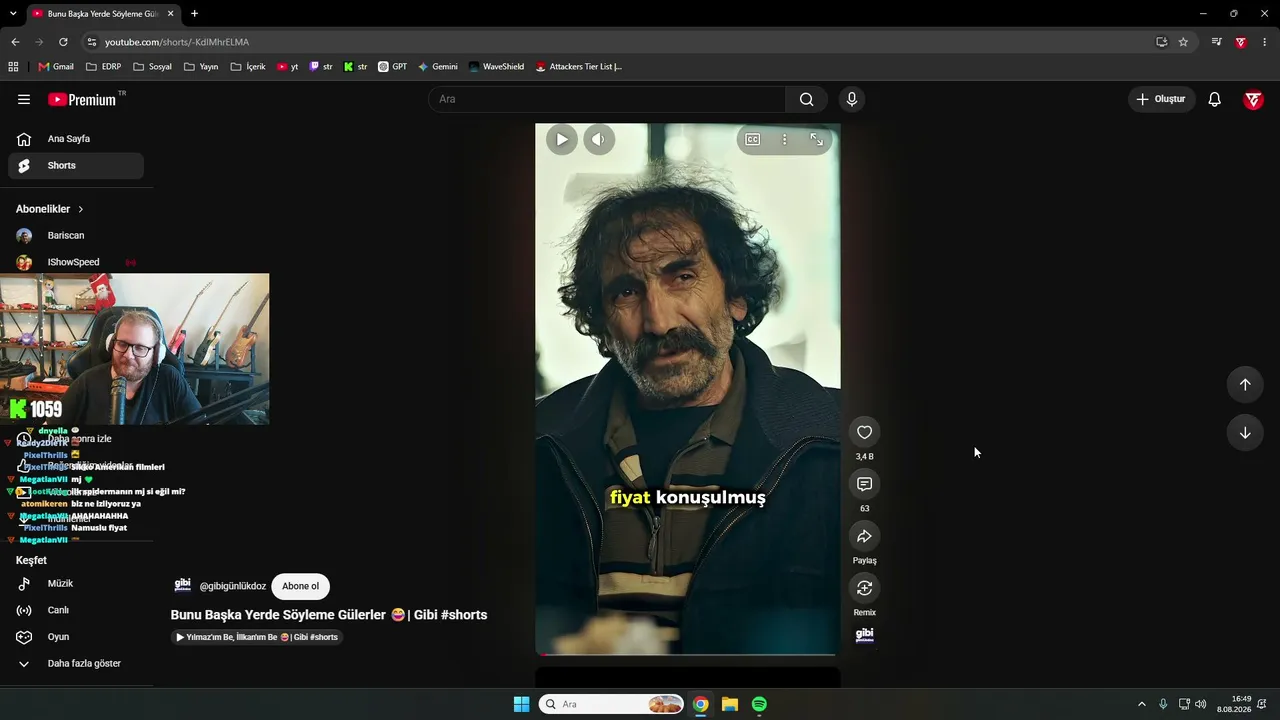
Task: Select Shorts in the sidebar
Action: [x=76, y=166]
